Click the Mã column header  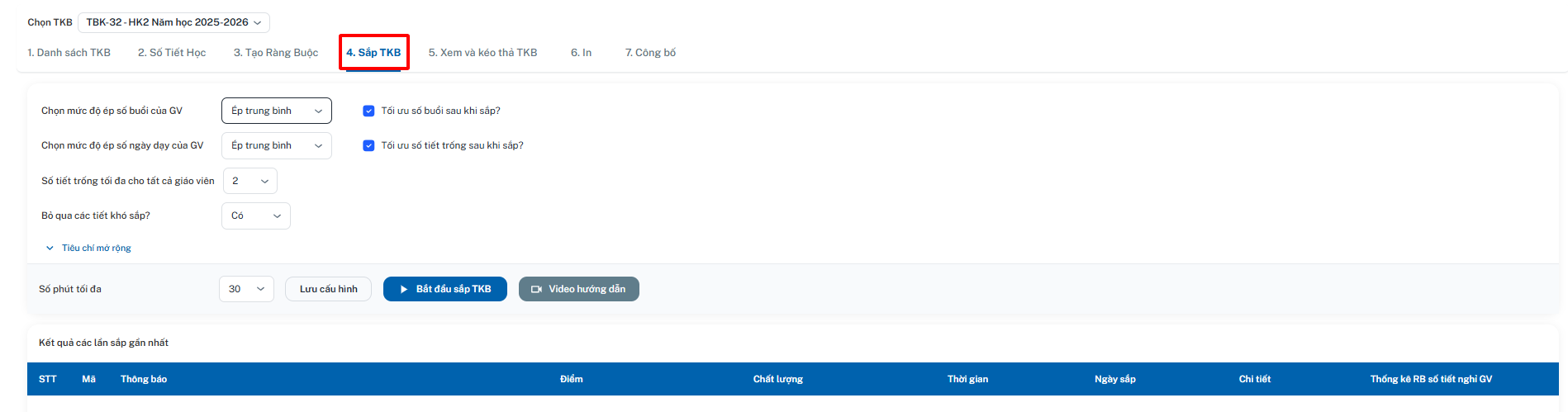pyautogui.click(x=88, y=379)
